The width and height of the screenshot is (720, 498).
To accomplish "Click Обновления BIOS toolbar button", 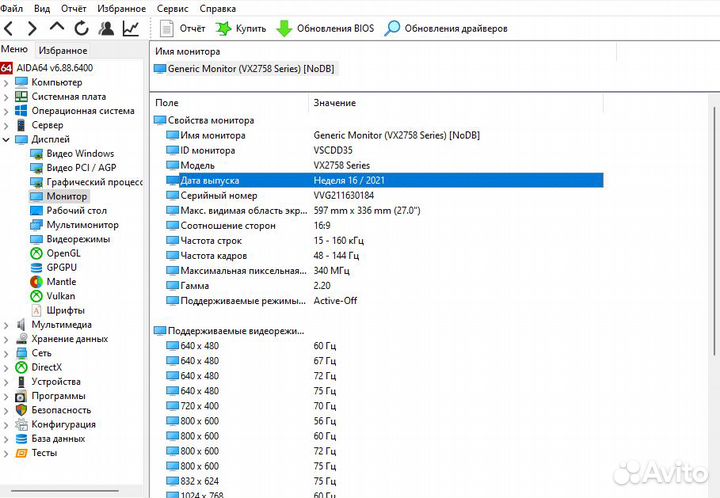I will [325, 28].
